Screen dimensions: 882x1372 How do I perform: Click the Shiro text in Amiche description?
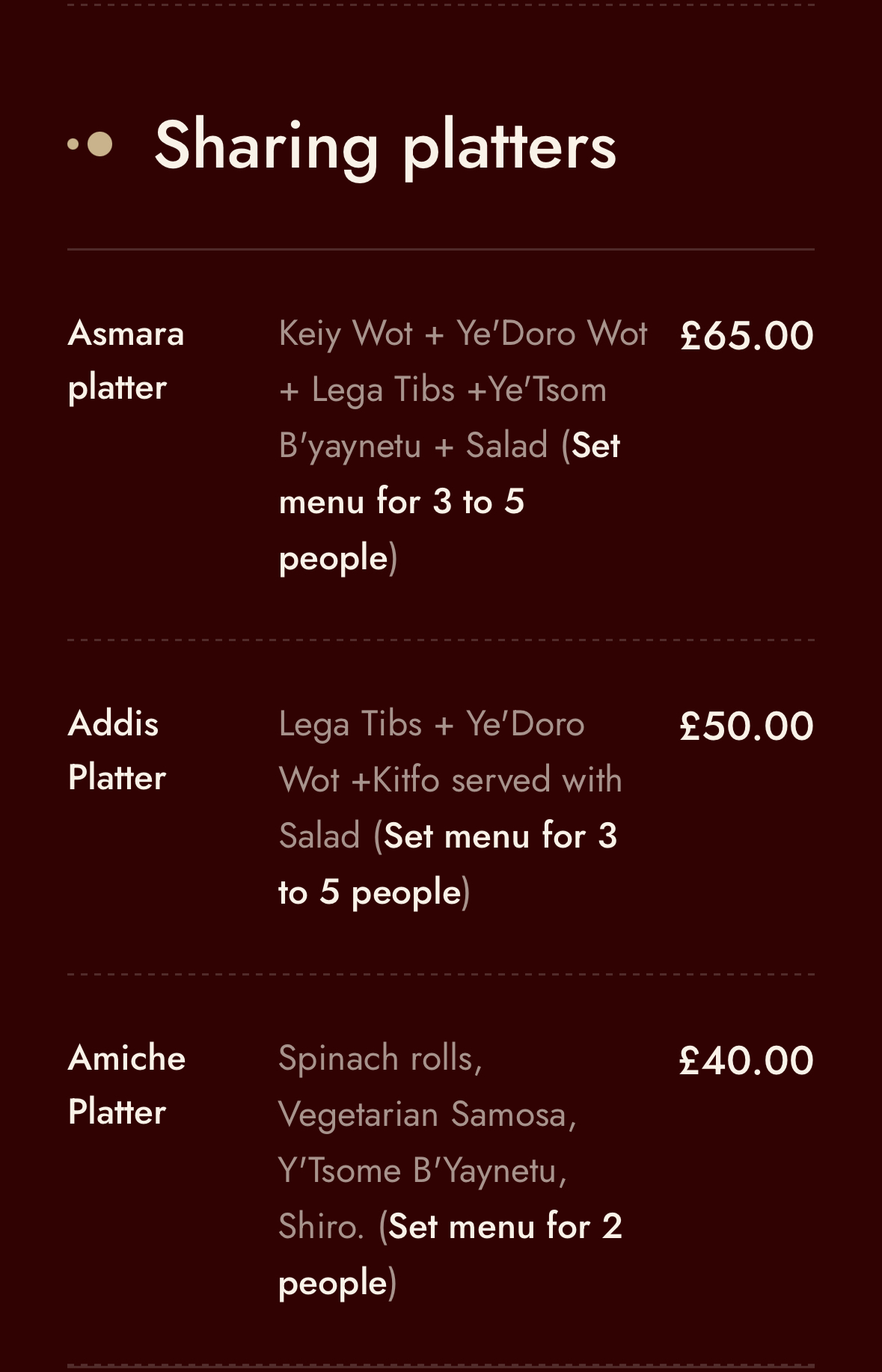click(x=321, y=1227)
